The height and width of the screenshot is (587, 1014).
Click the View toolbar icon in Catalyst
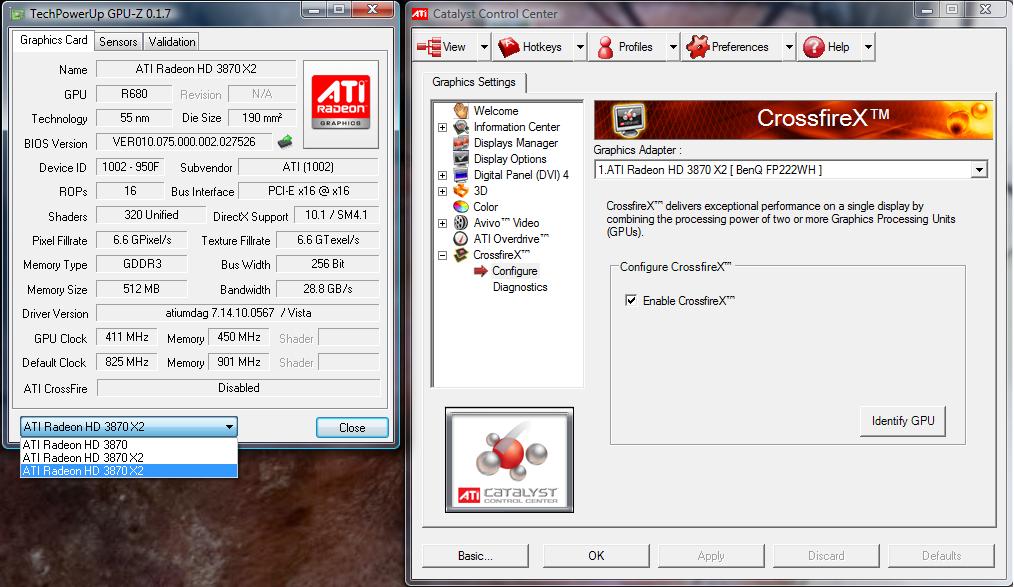[x=429, y=47]
